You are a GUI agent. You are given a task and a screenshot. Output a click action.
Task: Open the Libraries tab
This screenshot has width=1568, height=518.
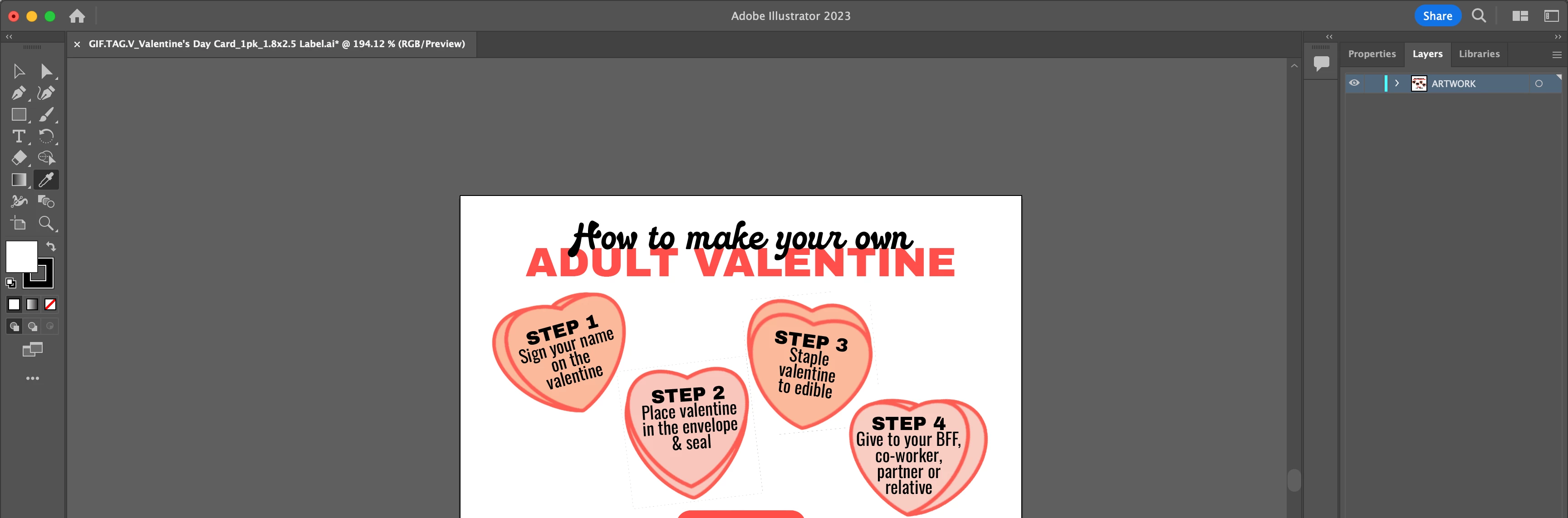click(x=1479, y=54)
